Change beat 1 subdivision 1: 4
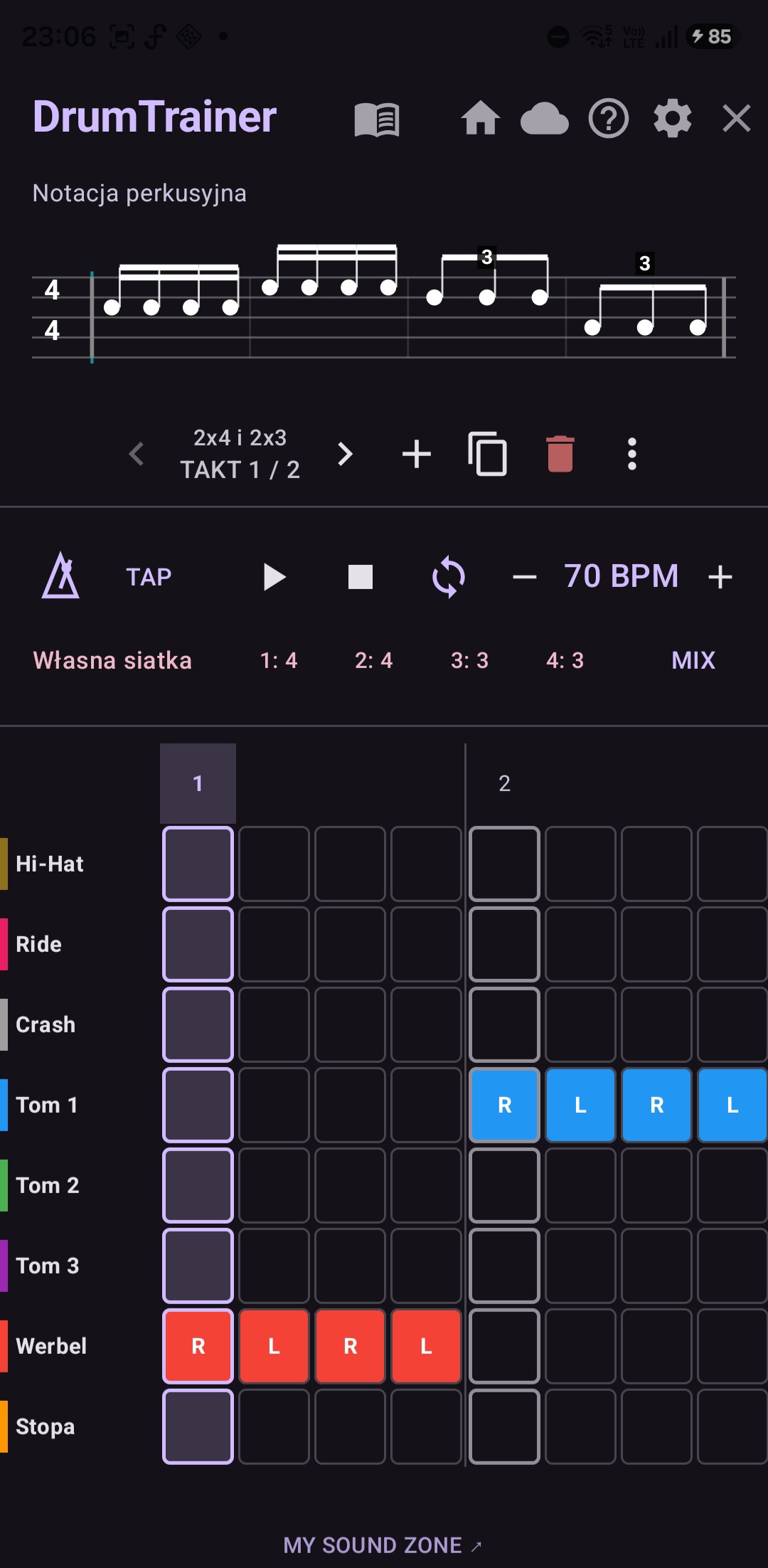This screenshot has height=1568, width=768. [x=279, y=660]
